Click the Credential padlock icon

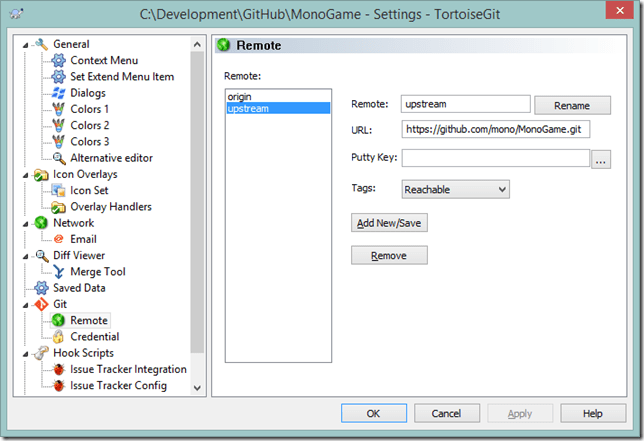click(x=59, y=337)
